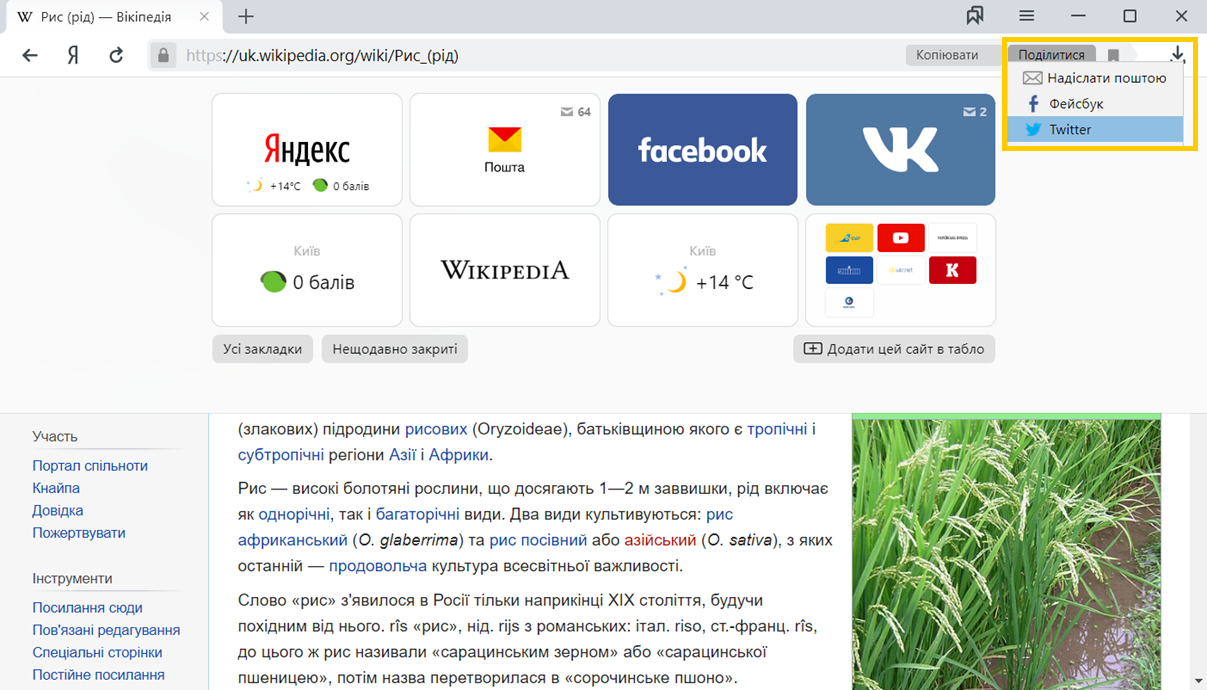The width and height of the screenshot is (1207, 690).
Task: Open the browser hamburger menu
Action: click(x=1027, y=16)
